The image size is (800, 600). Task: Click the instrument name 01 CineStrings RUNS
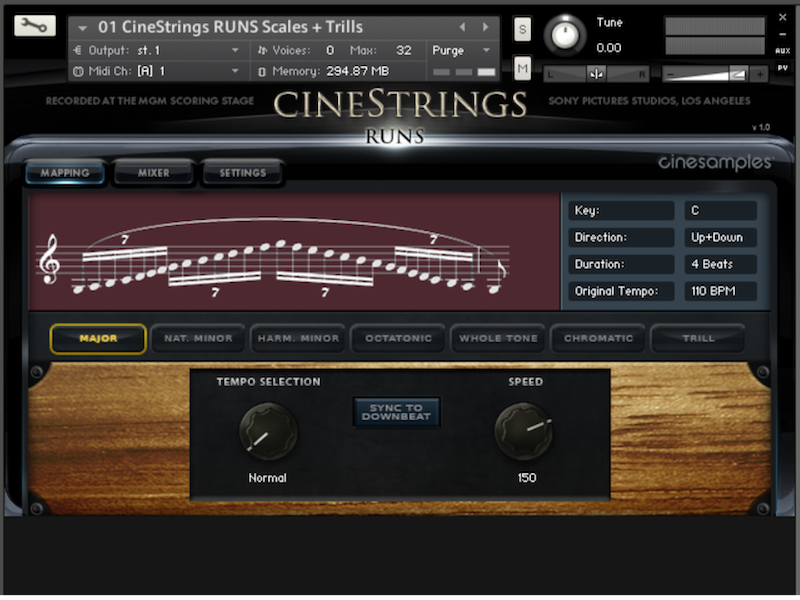pyautogui.click(x=231, y=27)
